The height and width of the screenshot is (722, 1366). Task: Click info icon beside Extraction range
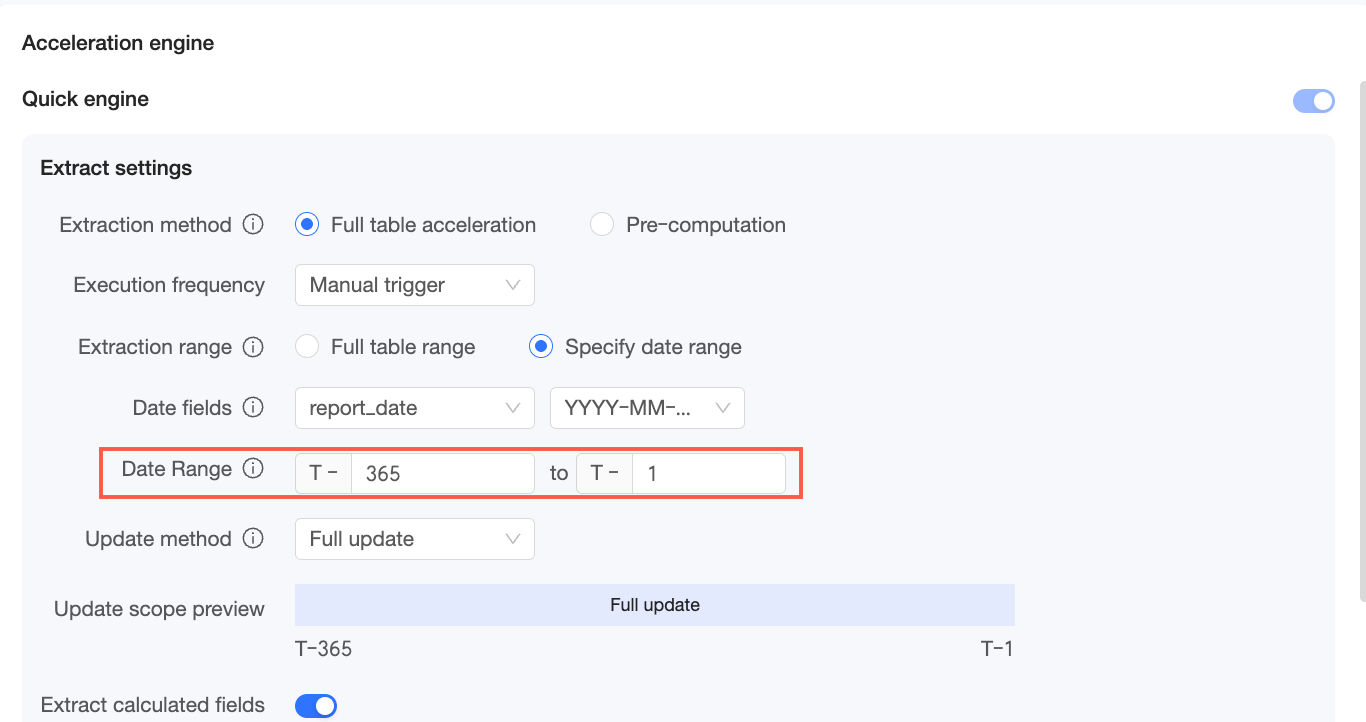point(254,347)
